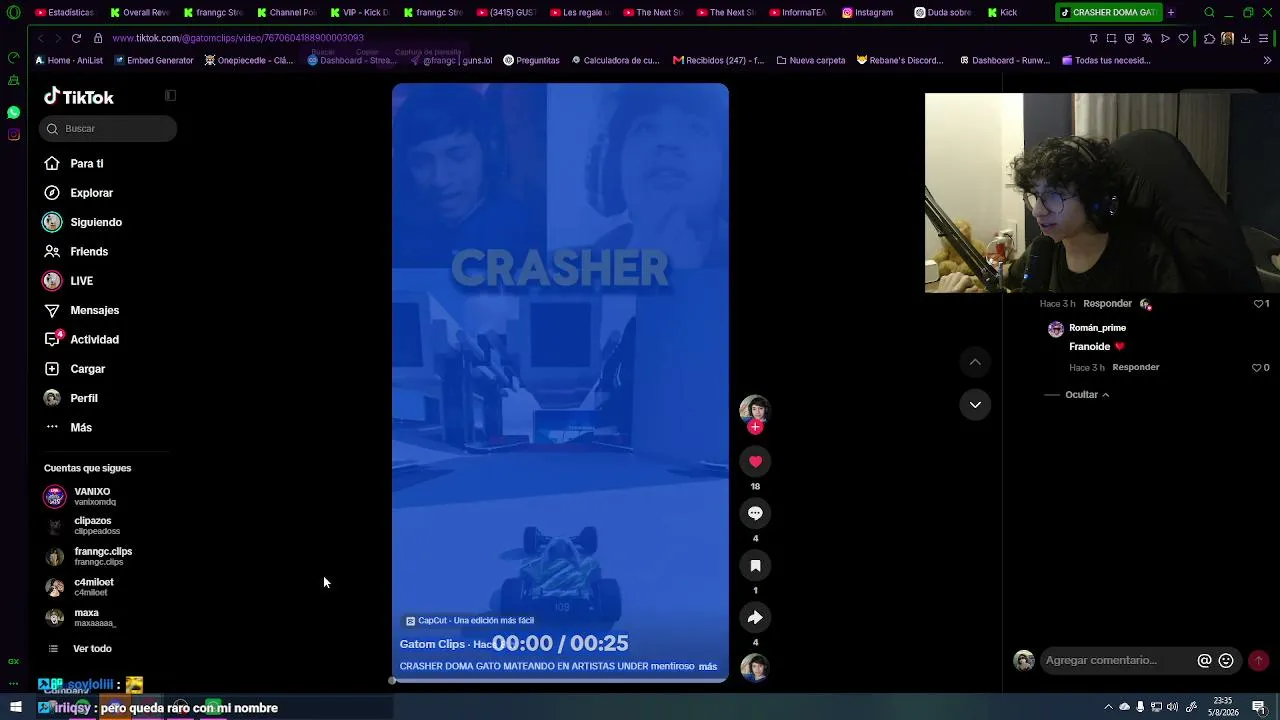
Task: Open the Siguiendo feed
Action: (82, 222)
